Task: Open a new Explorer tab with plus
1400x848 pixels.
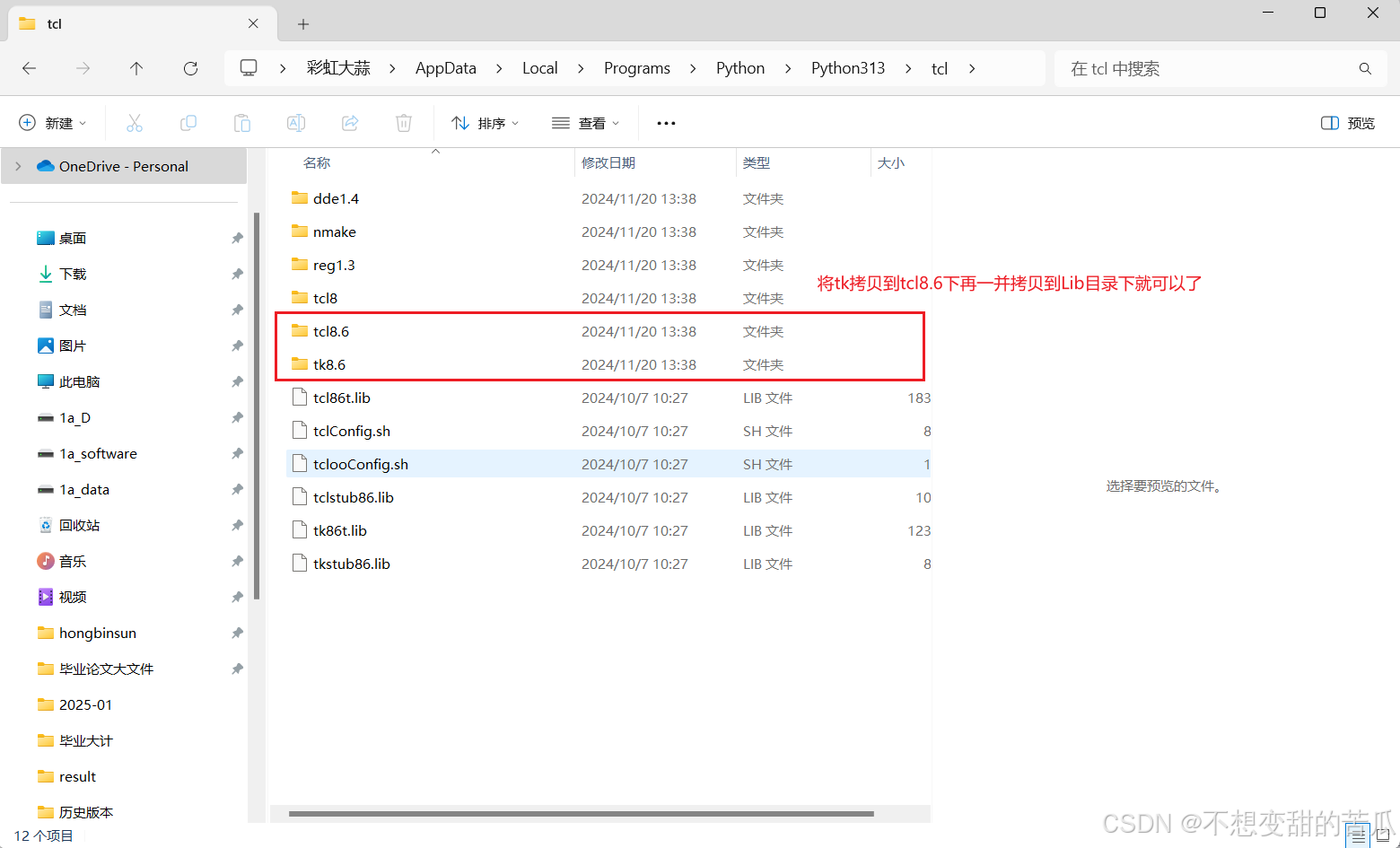Action: click(x=302, y=23)
